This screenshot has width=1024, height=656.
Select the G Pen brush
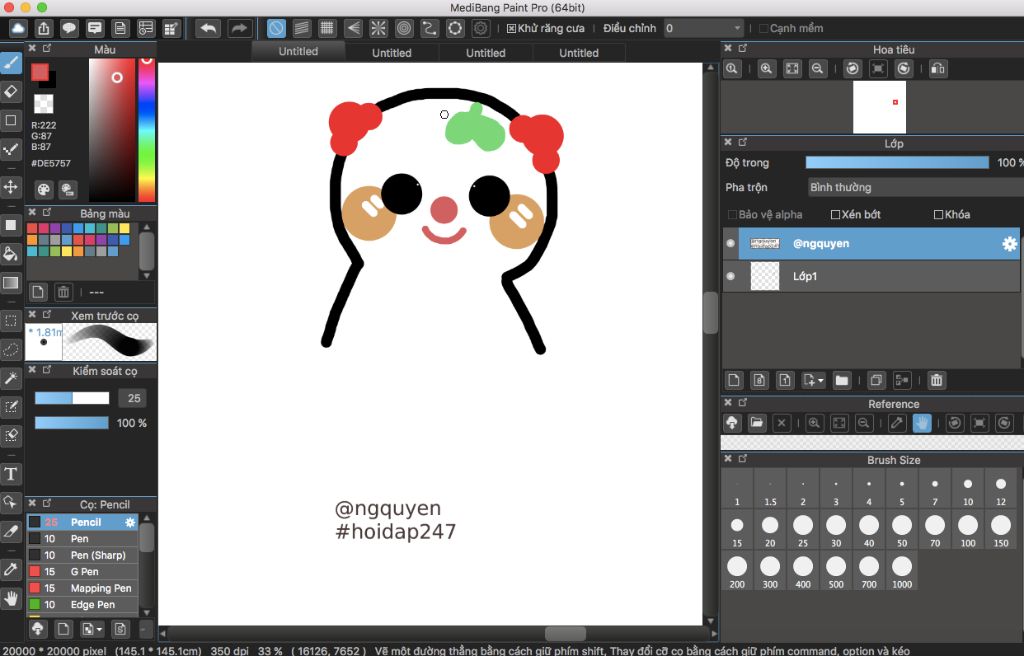click(84, 572)
